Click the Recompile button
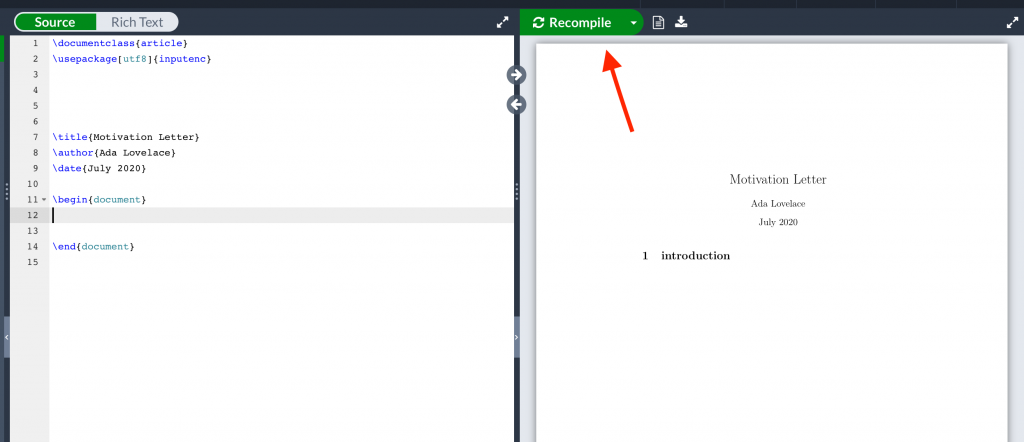This screenshot has height=442, width=1024. pyautogui.click(x=573, y=23)
